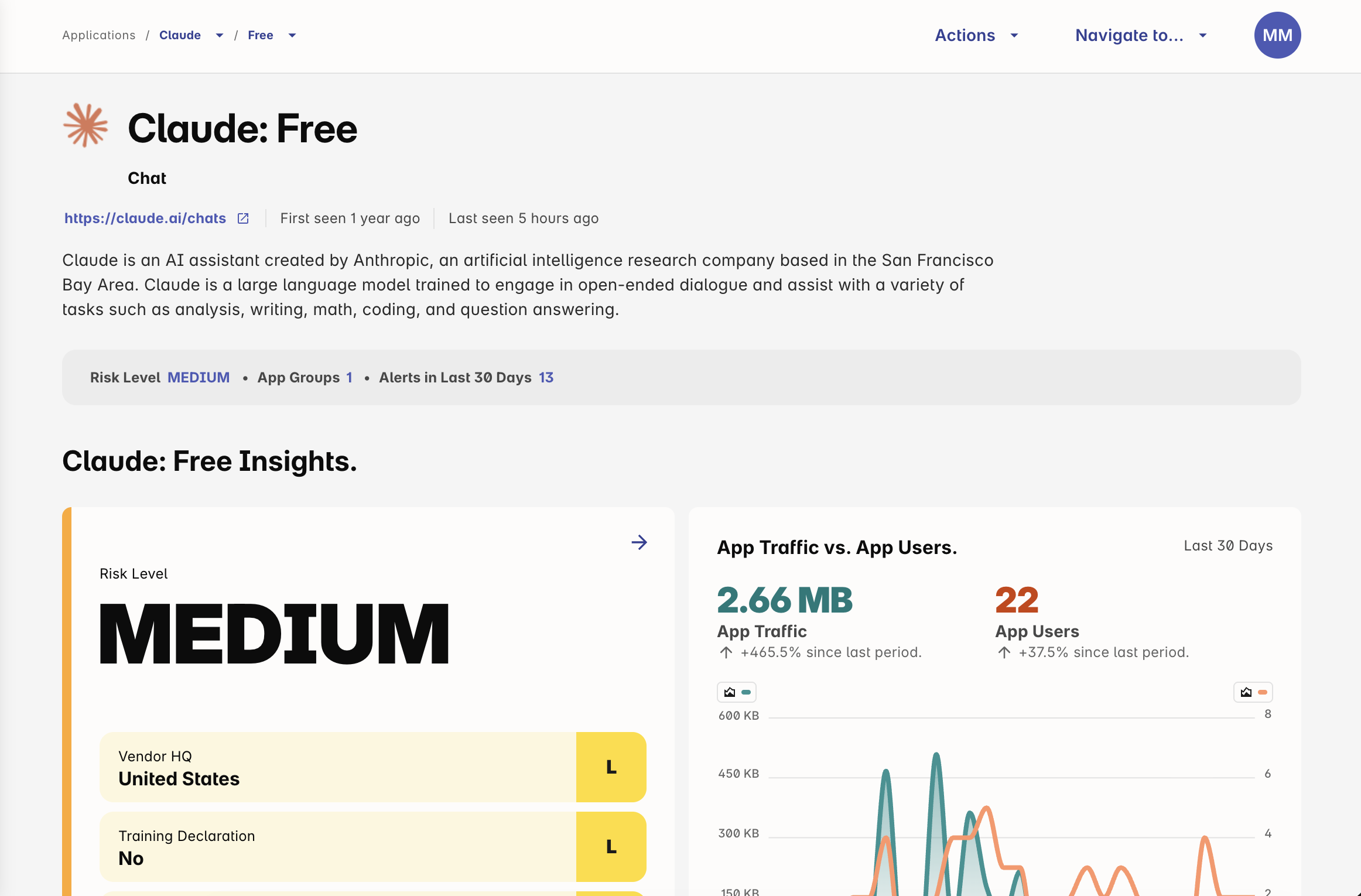1361x896 pixels.
Task: Expand the Free breadcrumb dropdown arrow
Action: (x=292, y=36)
